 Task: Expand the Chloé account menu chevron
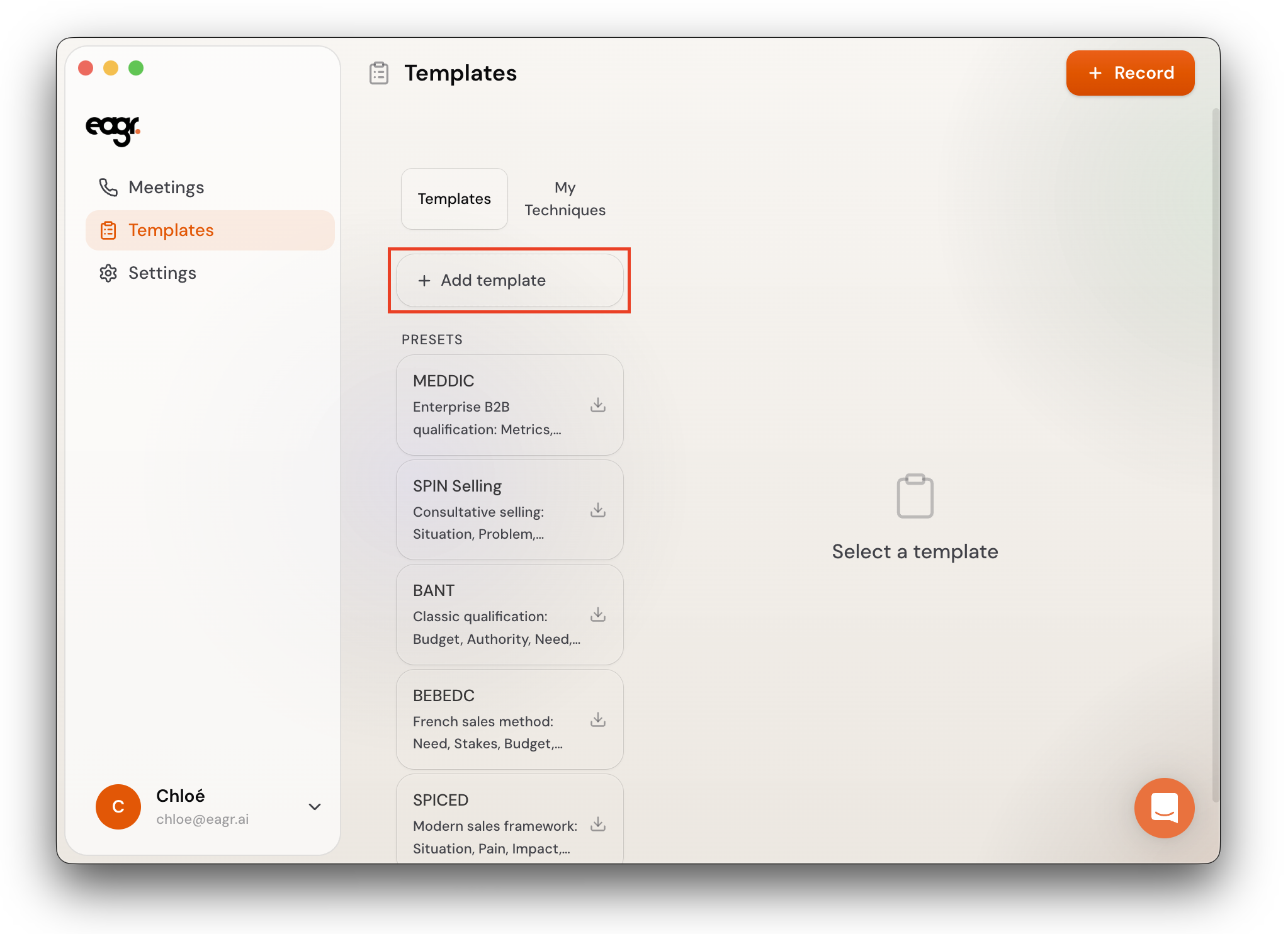315,806
